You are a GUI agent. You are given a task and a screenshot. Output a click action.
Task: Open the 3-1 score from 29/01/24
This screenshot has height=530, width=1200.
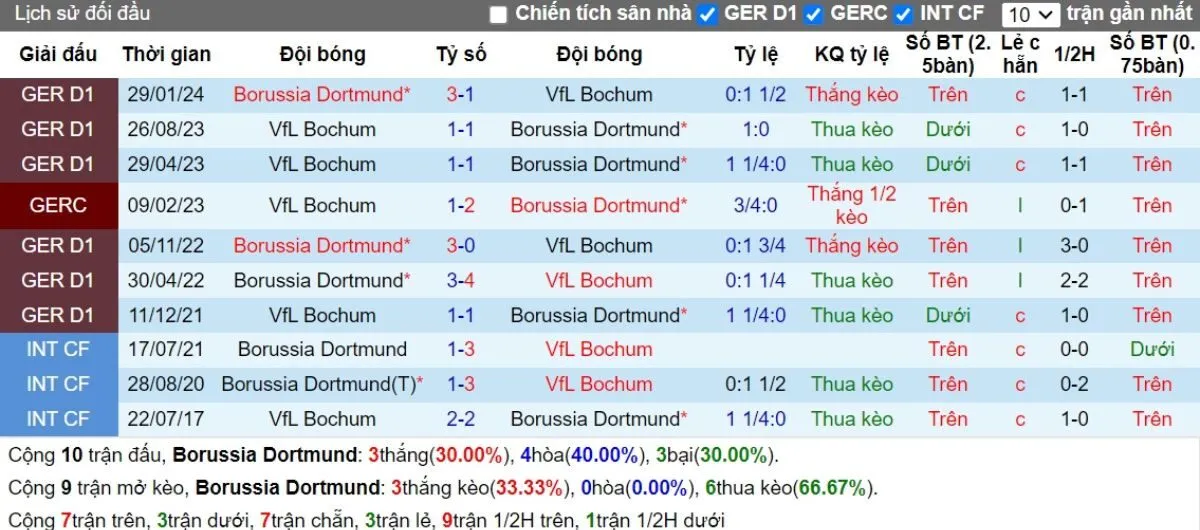[x=460, y=95]
